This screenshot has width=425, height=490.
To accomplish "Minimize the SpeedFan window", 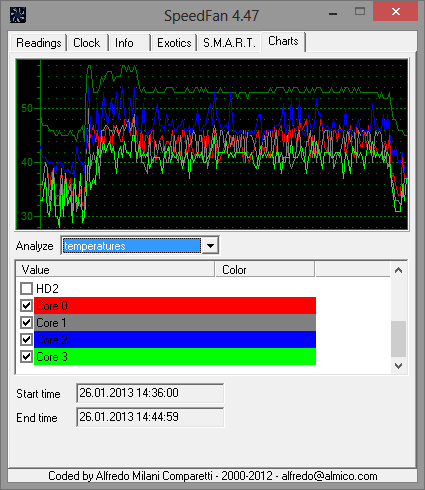I will 333,14.
